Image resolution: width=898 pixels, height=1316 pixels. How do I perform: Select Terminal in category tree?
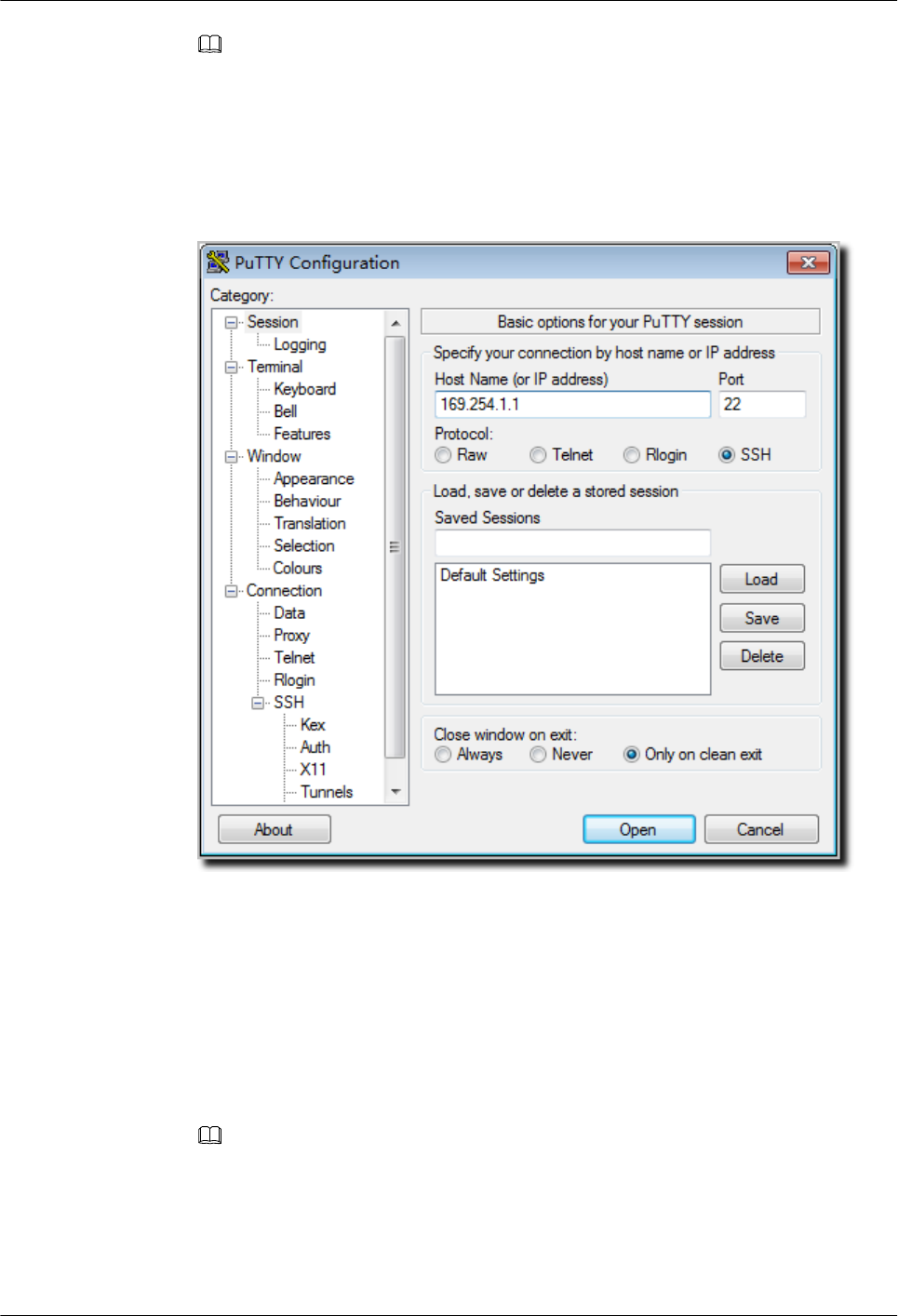point(275,367)
